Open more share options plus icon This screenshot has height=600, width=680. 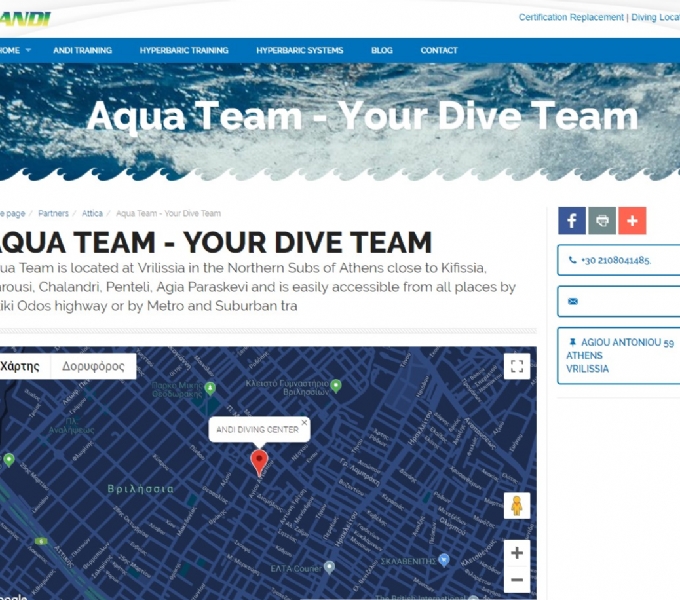click(x=632, y=221)
